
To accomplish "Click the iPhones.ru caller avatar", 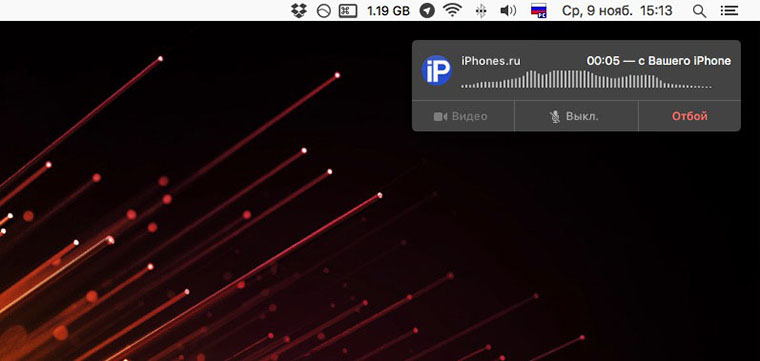I will coord(436,70).
